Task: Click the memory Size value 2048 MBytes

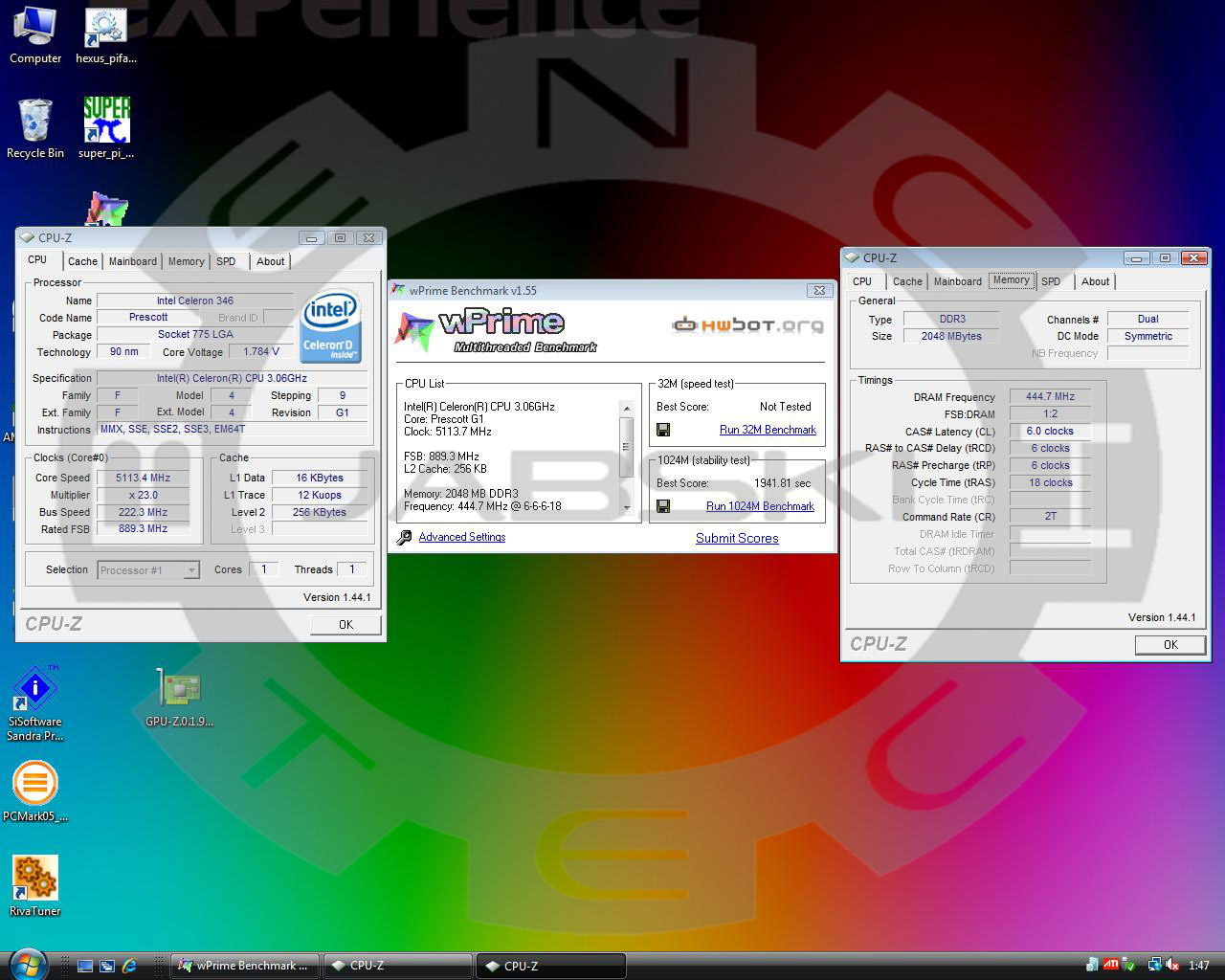Action: (x=951, y=336)
